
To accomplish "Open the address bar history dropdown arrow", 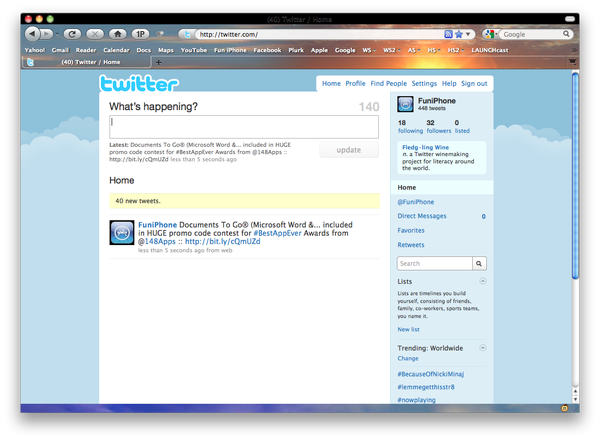I will click(468, 34).
